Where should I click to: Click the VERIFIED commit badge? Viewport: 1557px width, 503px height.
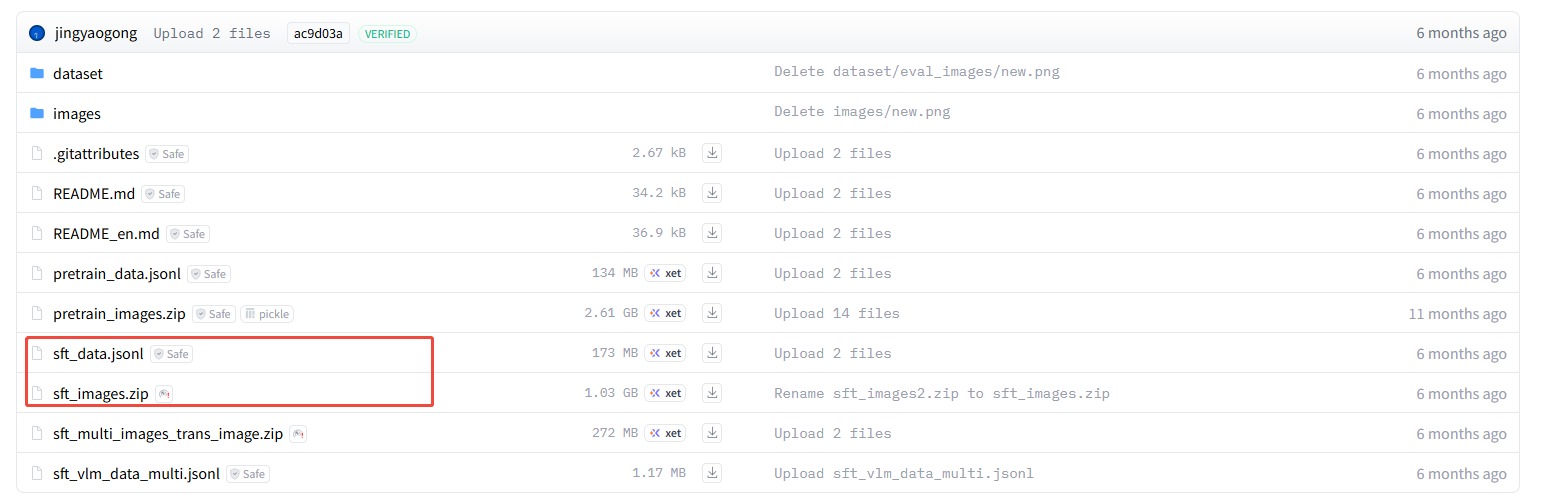click(x=387, y=34)
